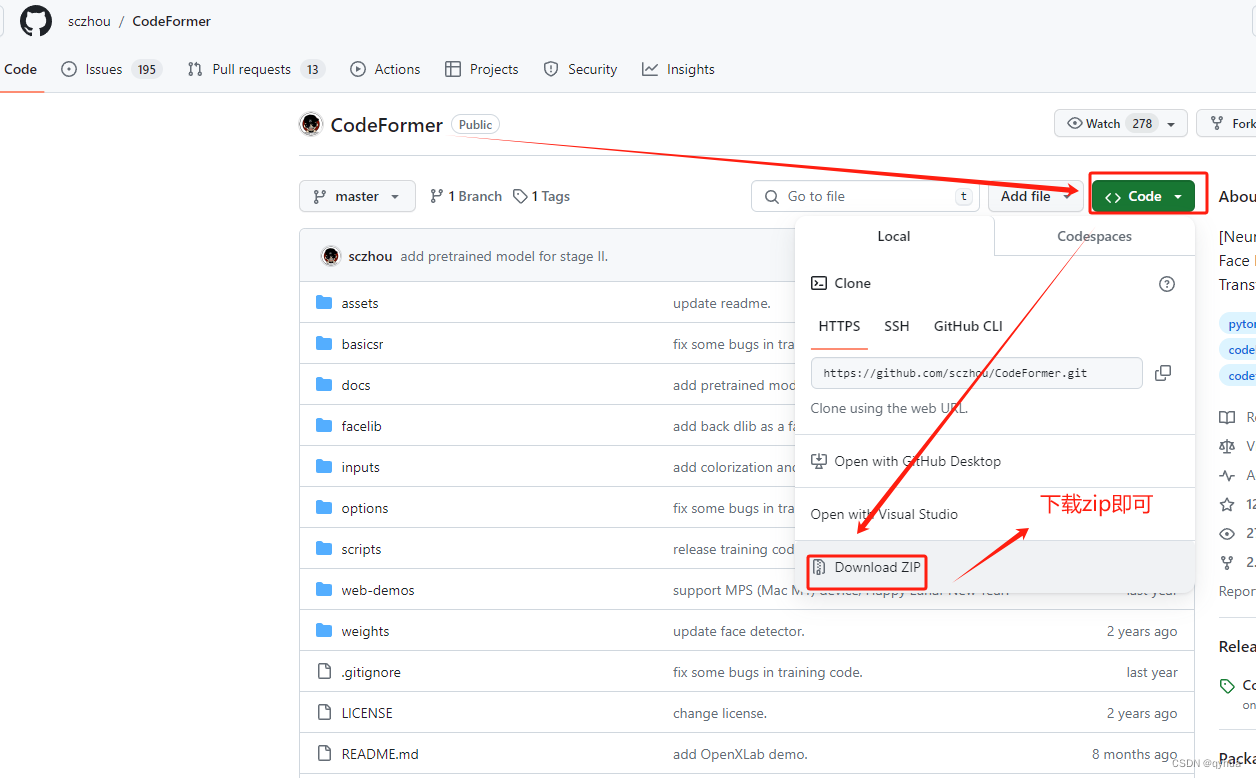Open the 'update face detector.' commit message
1256x778 pixels.
tap(739, 631)
